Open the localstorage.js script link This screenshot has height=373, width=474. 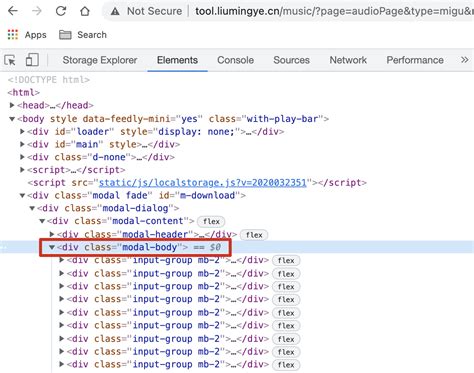pos(203,183)
